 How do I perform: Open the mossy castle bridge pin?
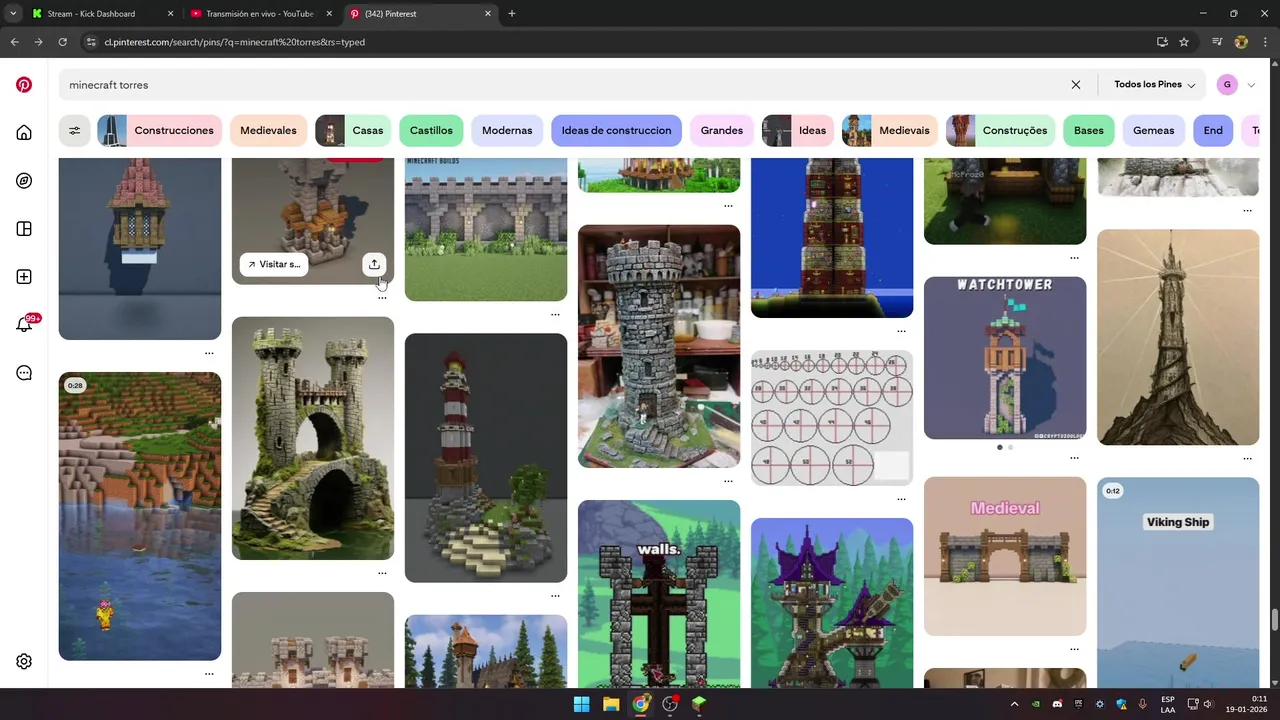(313, 438)
